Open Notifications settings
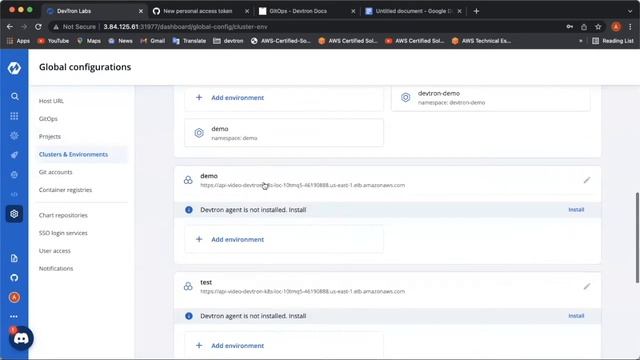640x360 pixels. (x=56, y=269)
